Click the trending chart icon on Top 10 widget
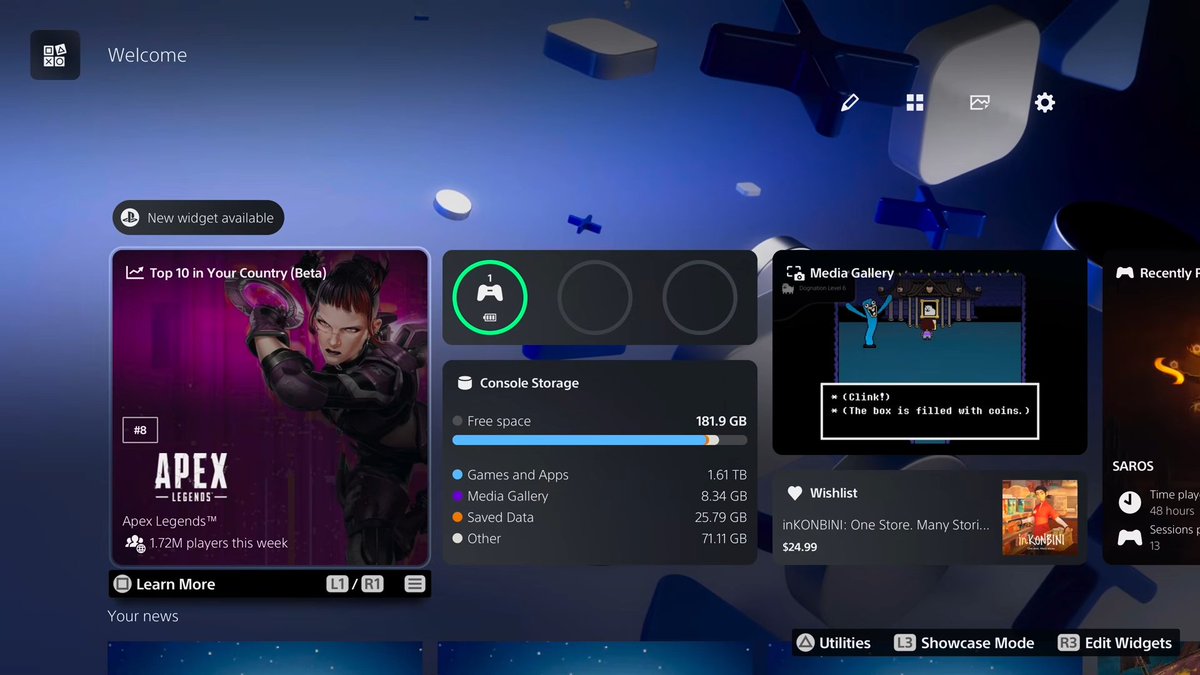Viewport: 1200px width, 675px height. (134, 272)
